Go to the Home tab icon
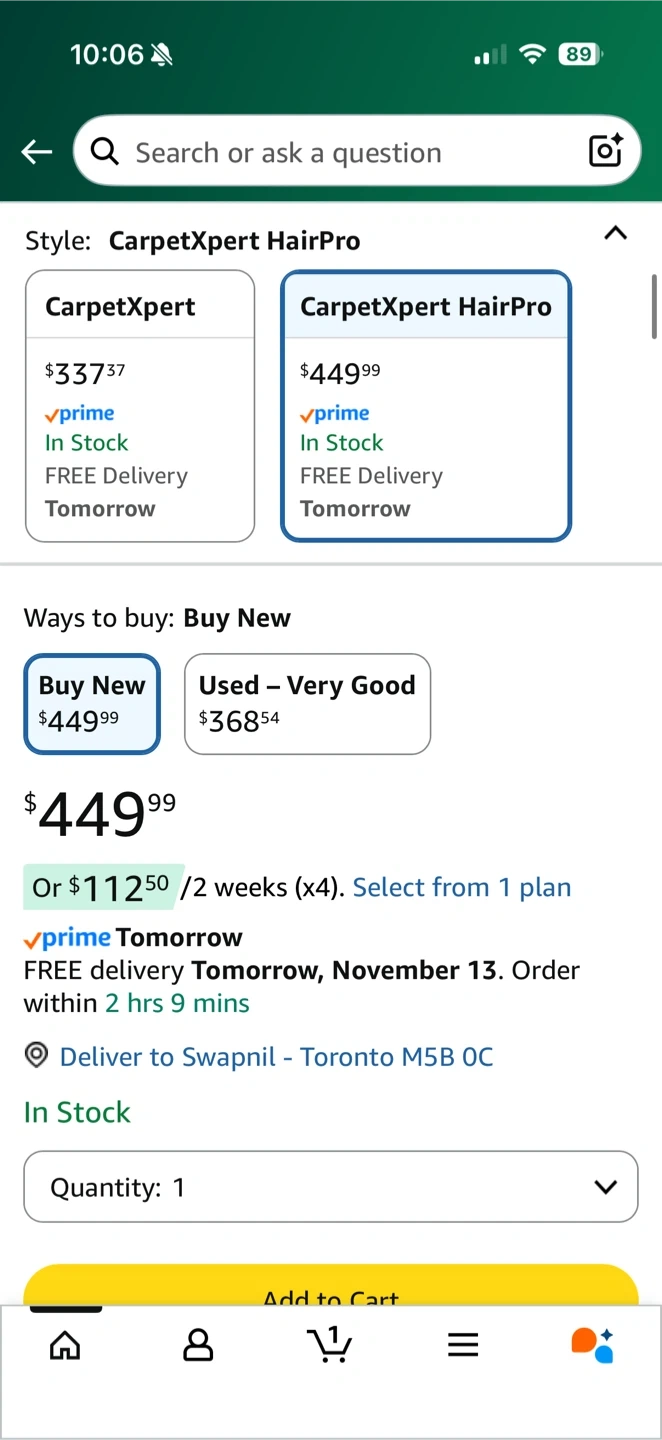Image resolution: width=662 pixels, height=1440 pixels. click(x=65, y=1345)
